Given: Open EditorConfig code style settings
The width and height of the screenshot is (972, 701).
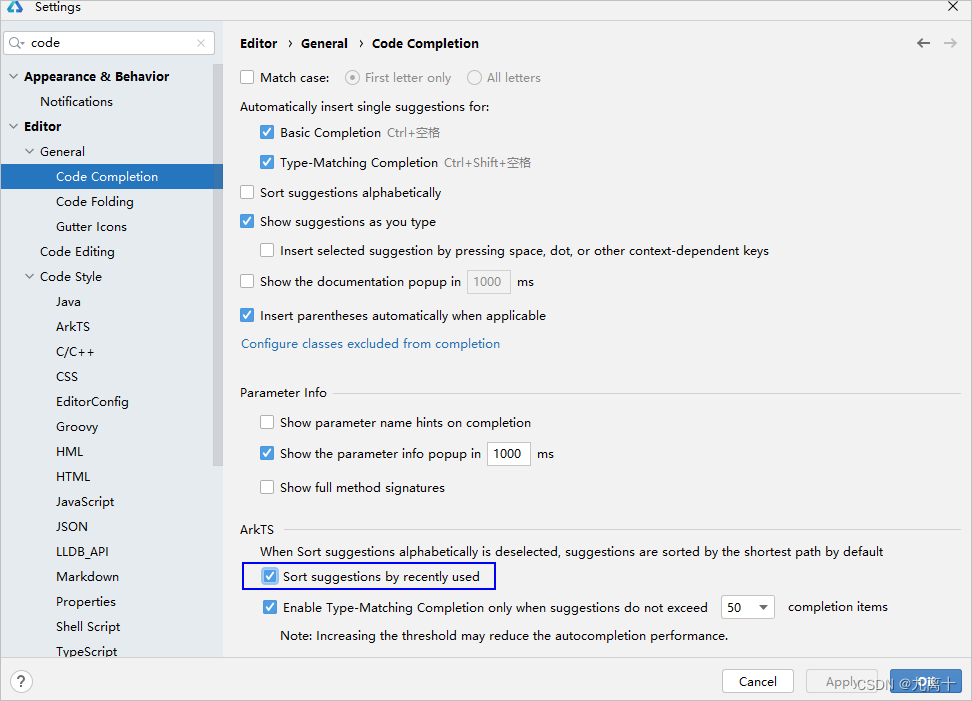Looking at the screenshot, I should 92,402.
